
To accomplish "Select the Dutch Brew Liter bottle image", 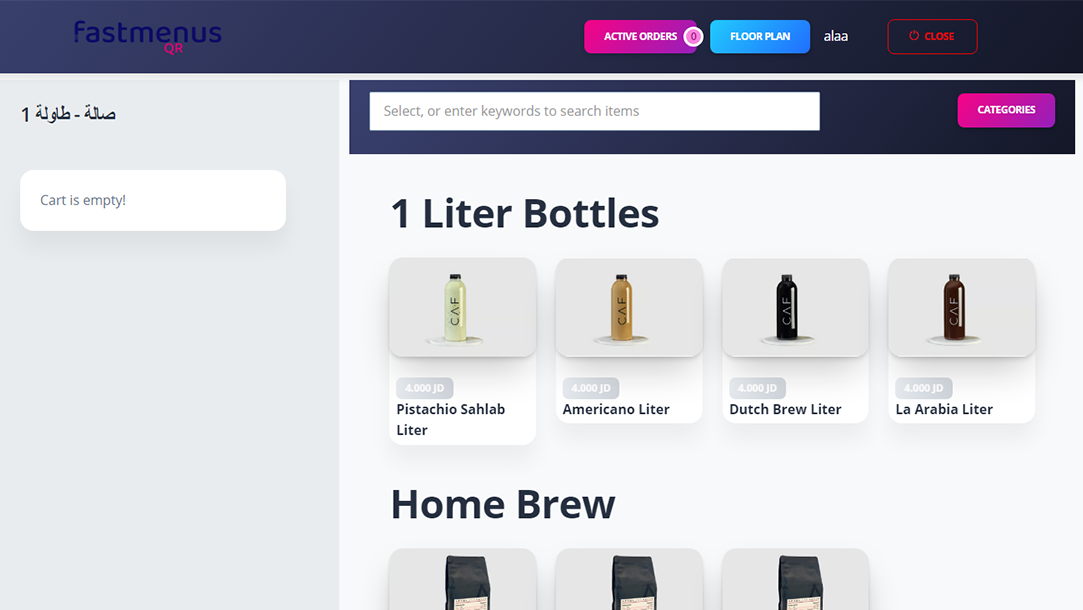I will (796, 307).
